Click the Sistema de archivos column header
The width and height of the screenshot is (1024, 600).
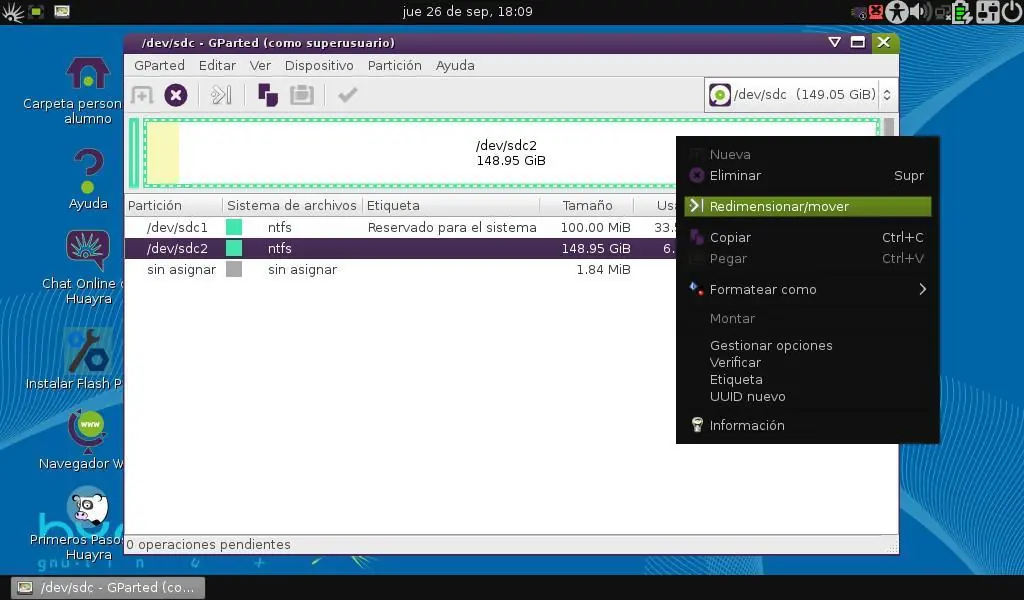click(x=292, y=206)
